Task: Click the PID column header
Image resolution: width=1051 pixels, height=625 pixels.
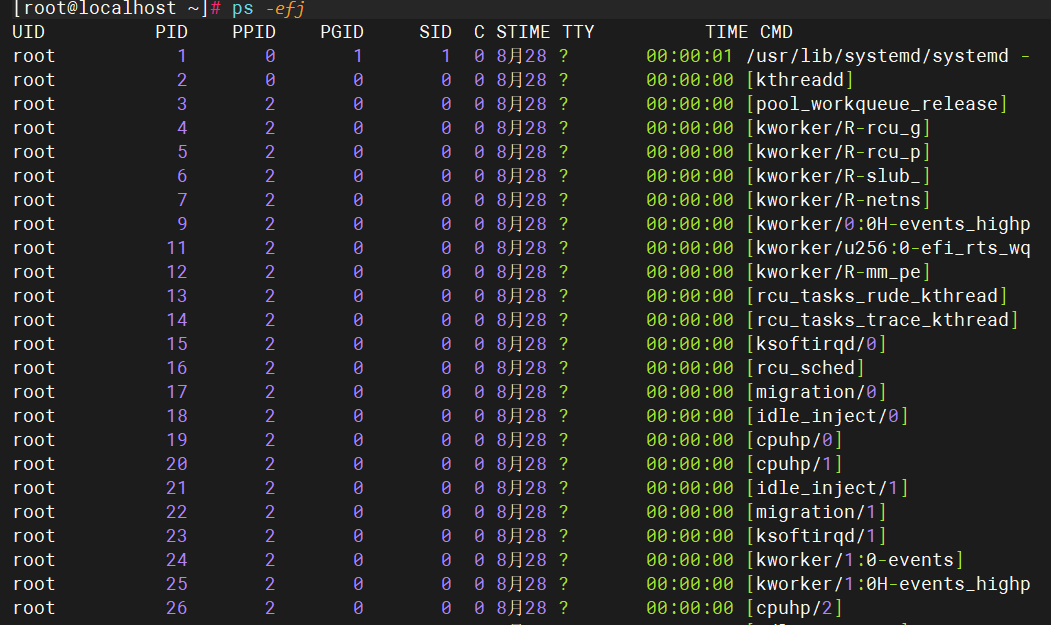Action: pos(170,31)
